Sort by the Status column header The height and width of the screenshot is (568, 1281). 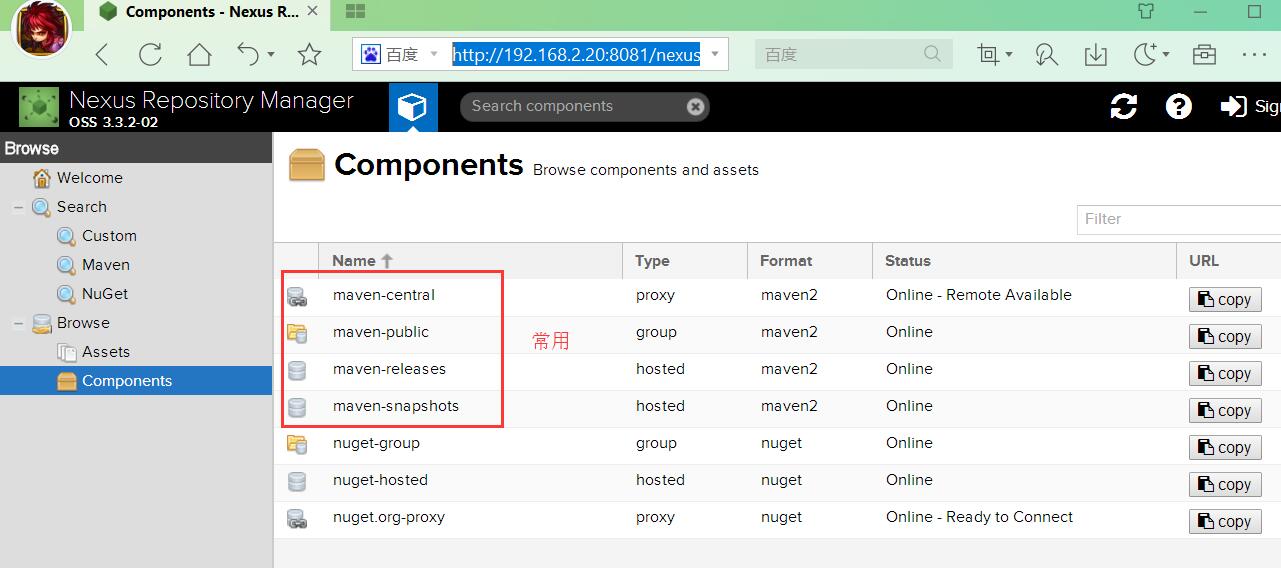1024,260
